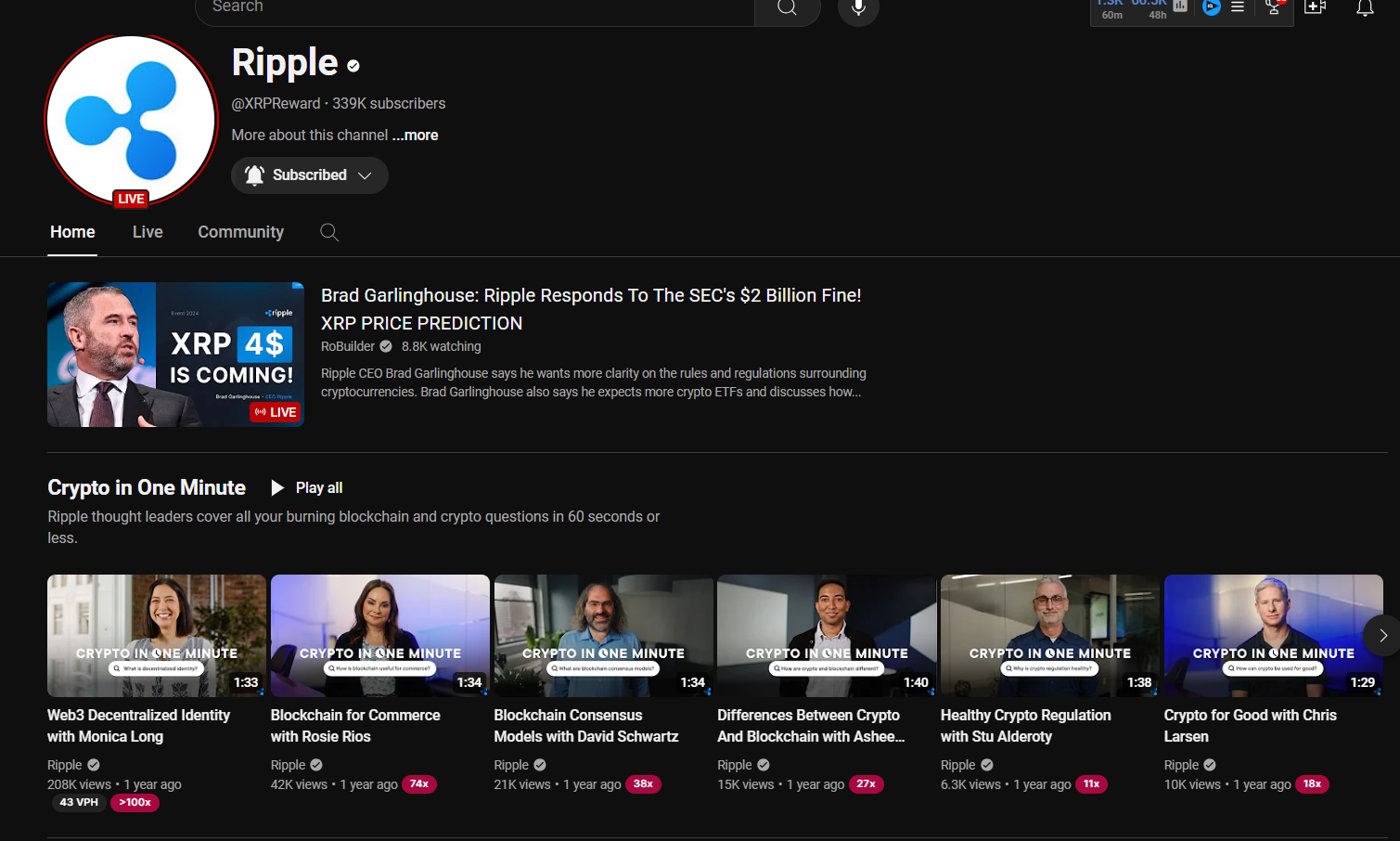Click the 11x multiplier badge

coord(1091,784)
